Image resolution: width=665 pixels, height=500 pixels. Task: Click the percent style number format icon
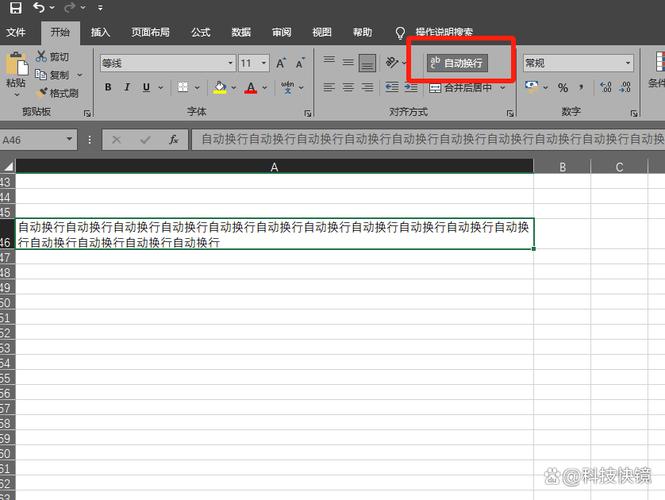[563, 88]
